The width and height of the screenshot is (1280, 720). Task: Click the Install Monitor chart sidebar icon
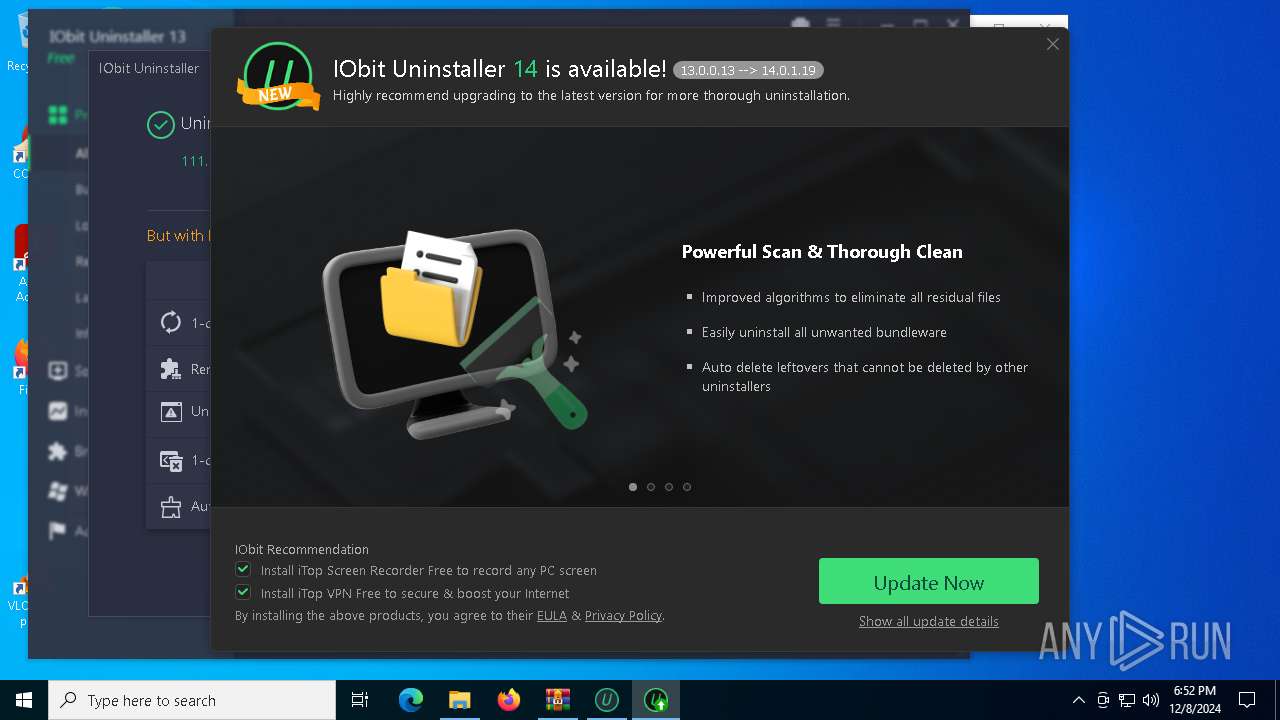pyautogui.click(x=58, y=411)
